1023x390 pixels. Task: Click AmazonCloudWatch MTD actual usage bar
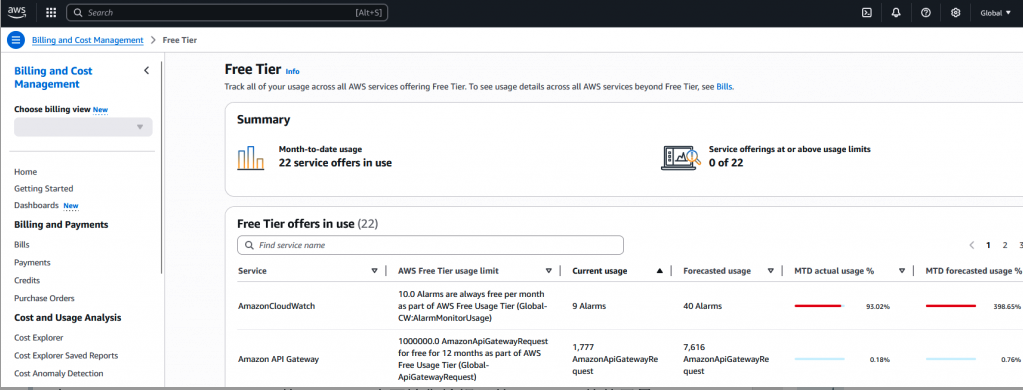coord(819,306)
